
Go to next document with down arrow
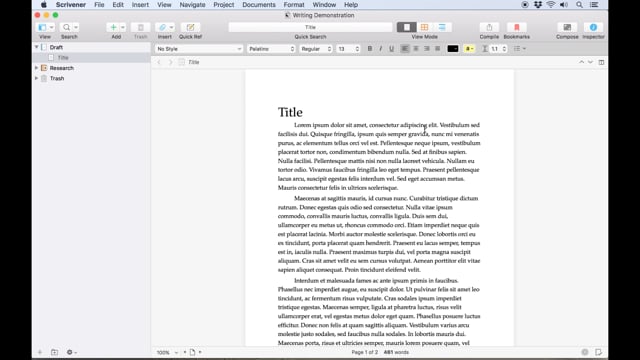pyautogui.click(x=590, y=62)
